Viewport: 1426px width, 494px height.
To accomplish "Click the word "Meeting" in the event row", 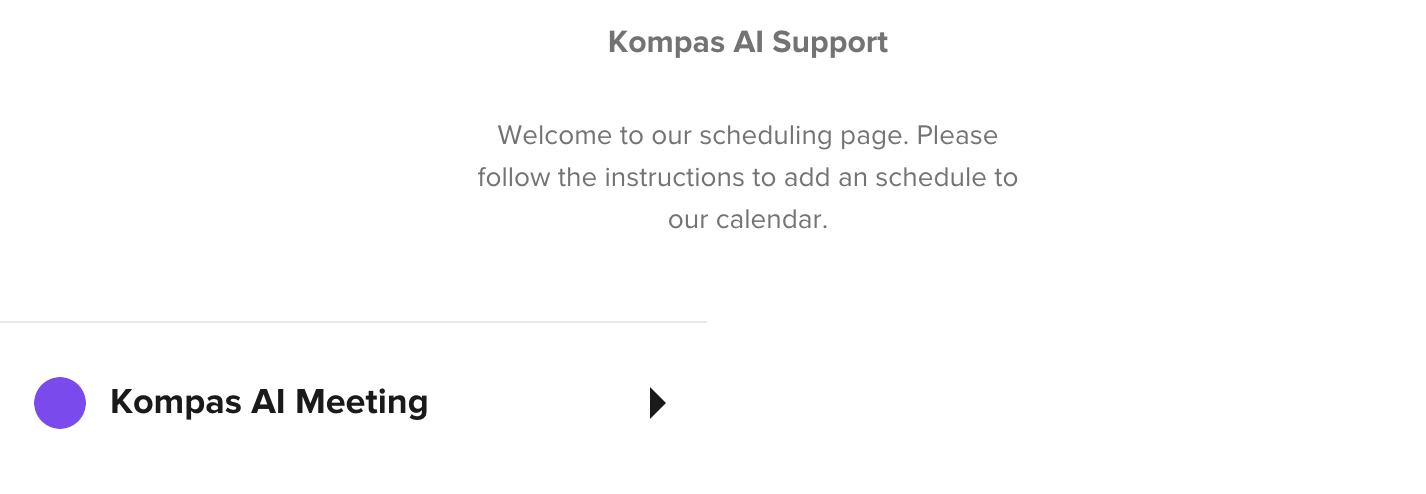I will pos(361,402).
